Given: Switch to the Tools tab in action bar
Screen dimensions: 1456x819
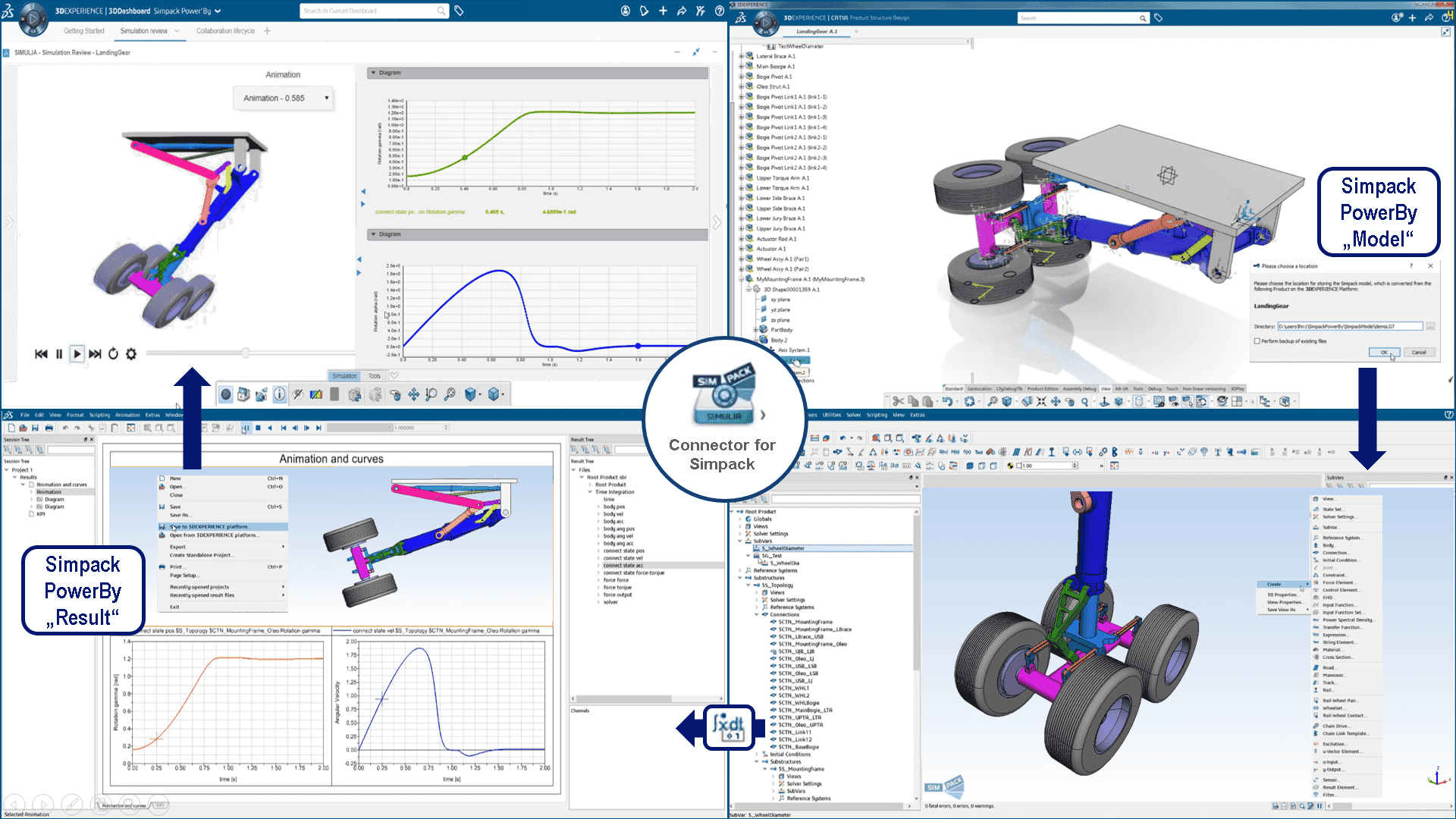Looking at the screenshot, I should point(375,376).
